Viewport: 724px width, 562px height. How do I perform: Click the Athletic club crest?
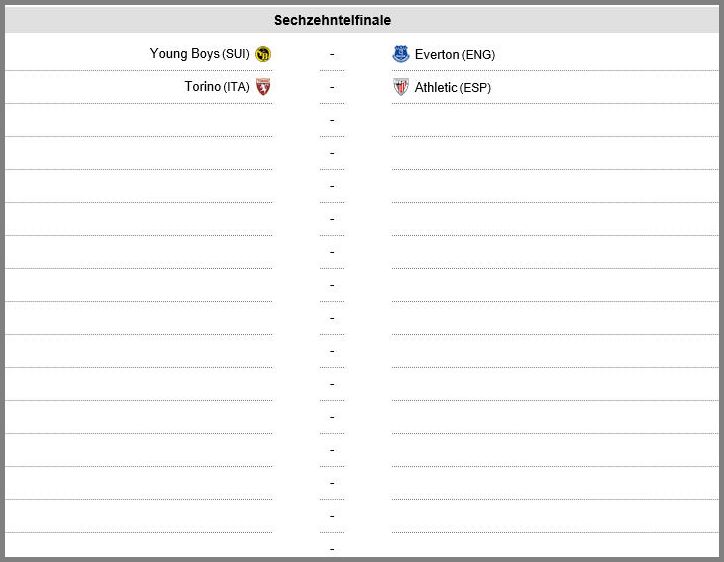[400, 87]
